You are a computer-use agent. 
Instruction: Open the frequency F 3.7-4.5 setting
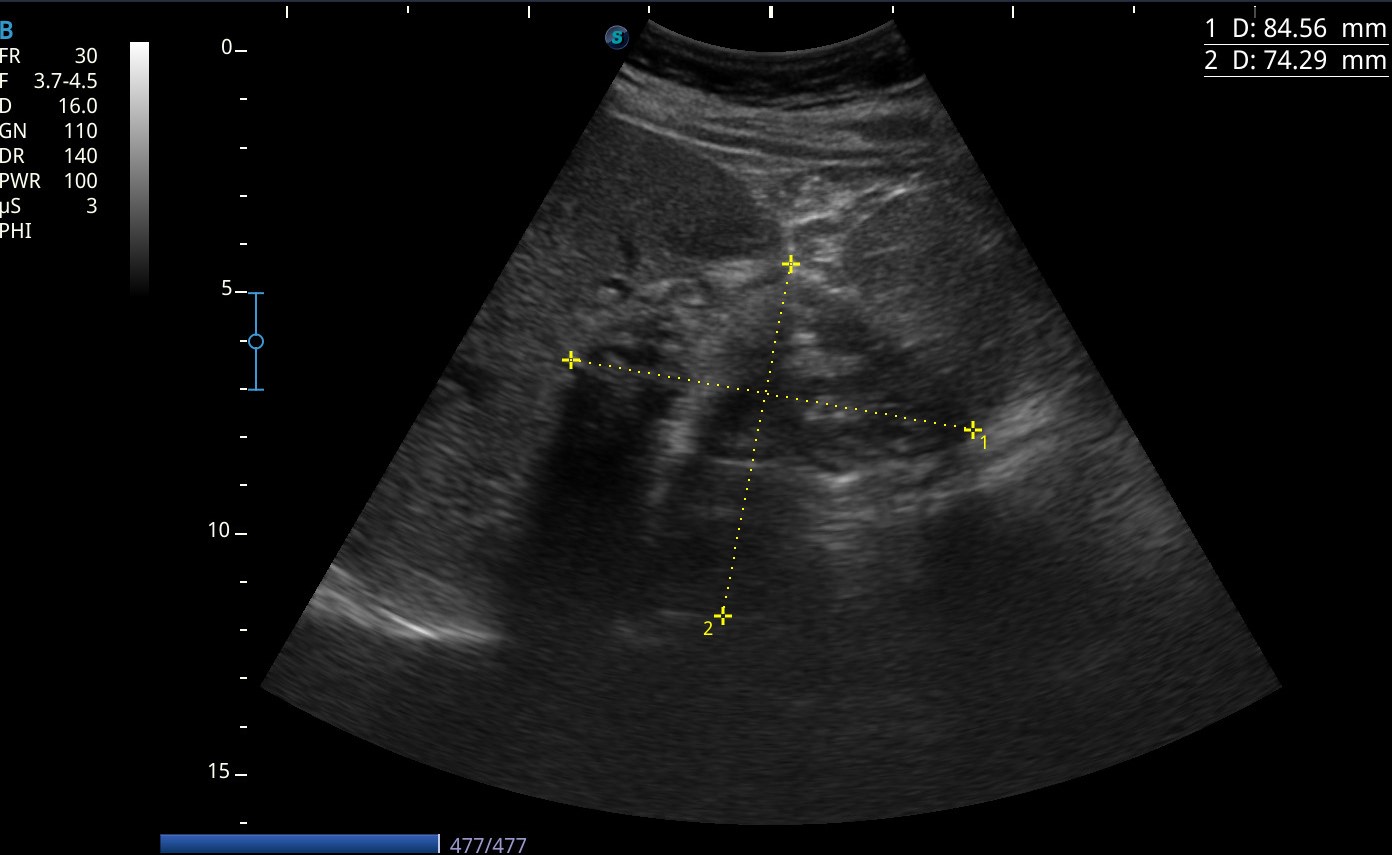(48, 82)
